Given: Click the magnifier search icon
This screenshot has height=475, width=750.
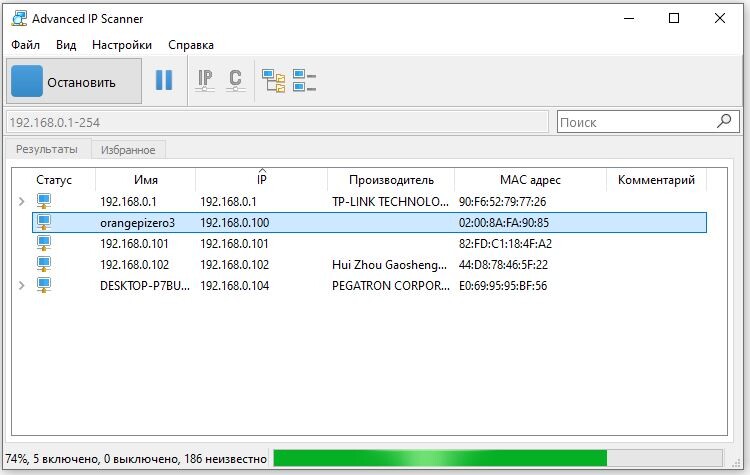Looking at the screenshot, I should point(724,122).
